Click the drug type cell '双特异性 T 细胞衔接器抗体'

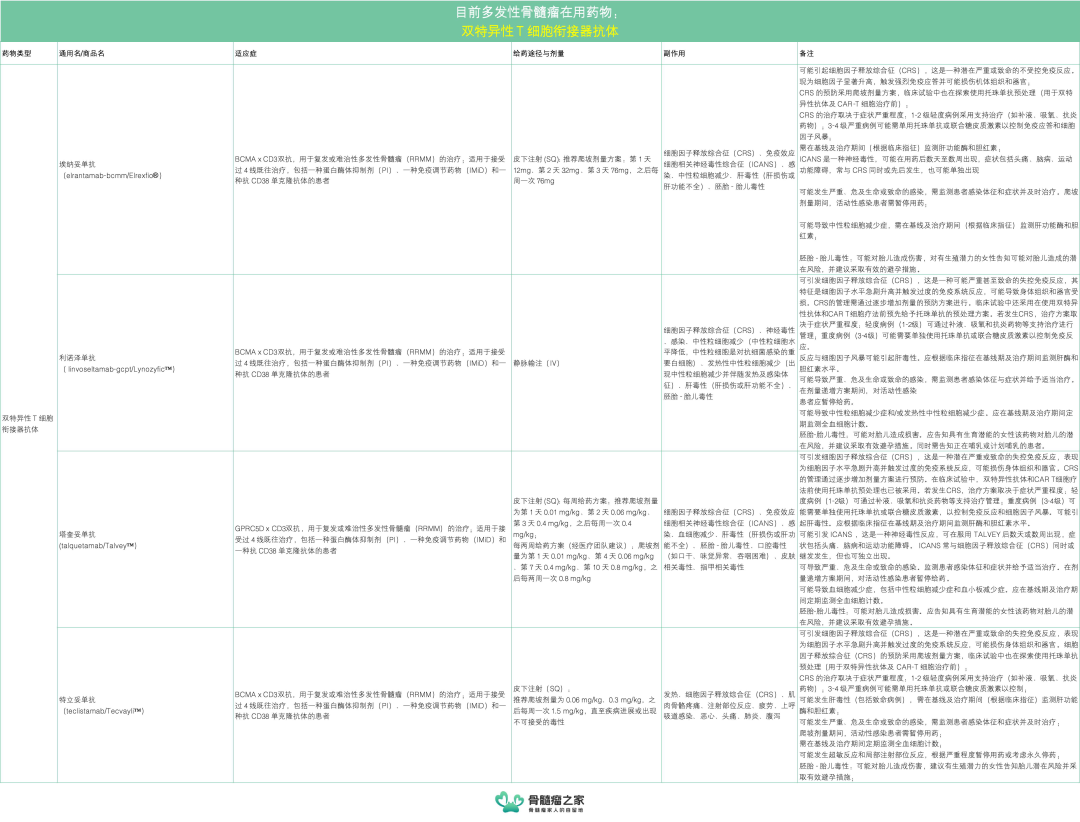(x=28, y=424)
